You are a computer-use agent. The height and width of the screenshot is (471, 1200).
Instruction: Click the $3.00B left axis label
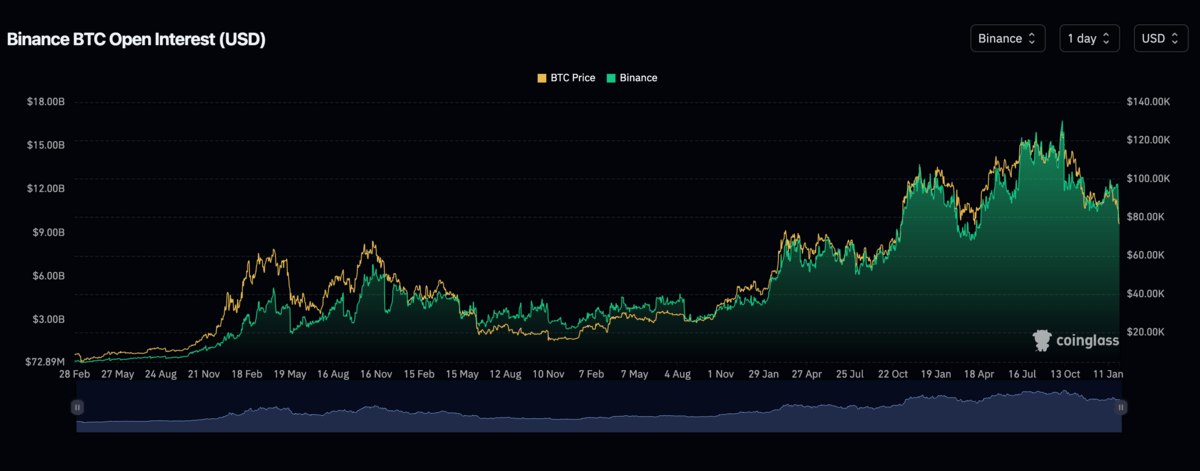click(x=48, y=319)
